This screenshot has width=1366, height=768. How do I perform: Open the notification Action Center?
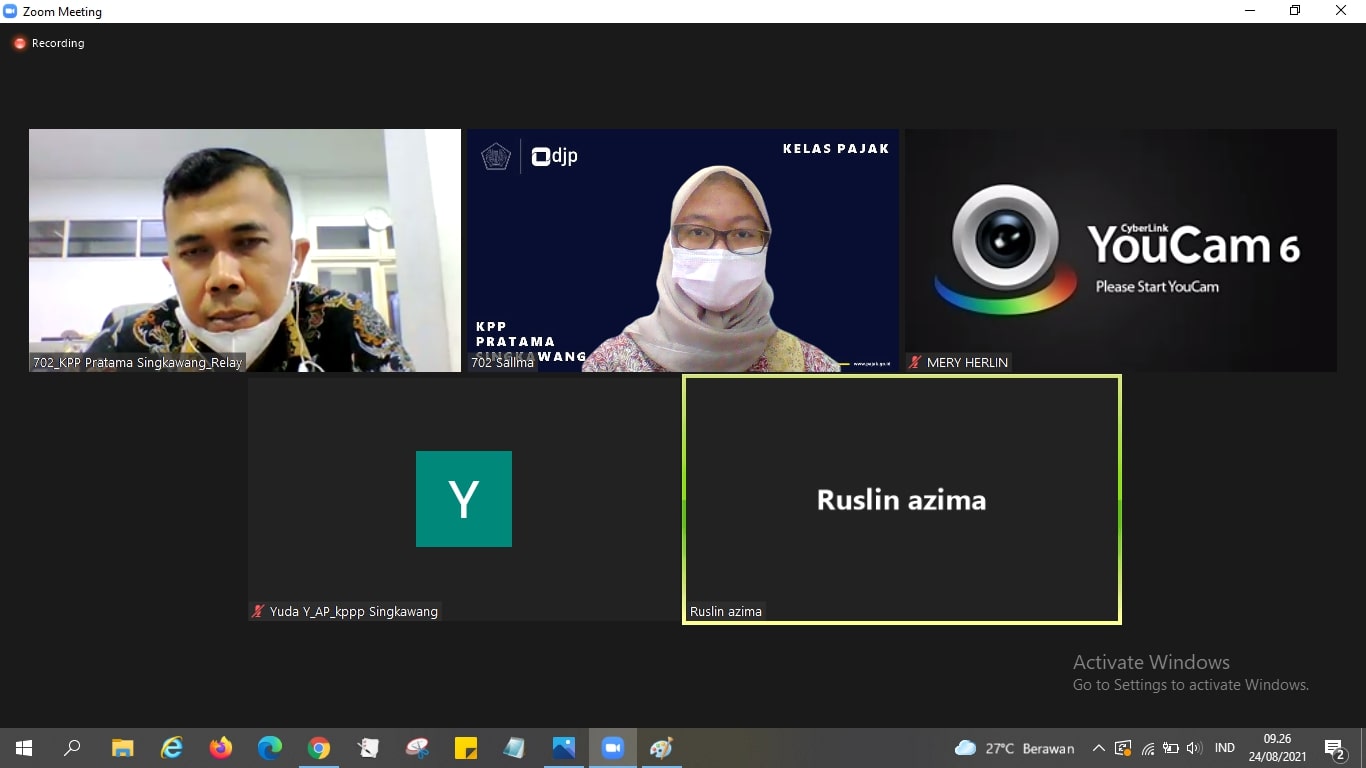(x=1335, y=748)
